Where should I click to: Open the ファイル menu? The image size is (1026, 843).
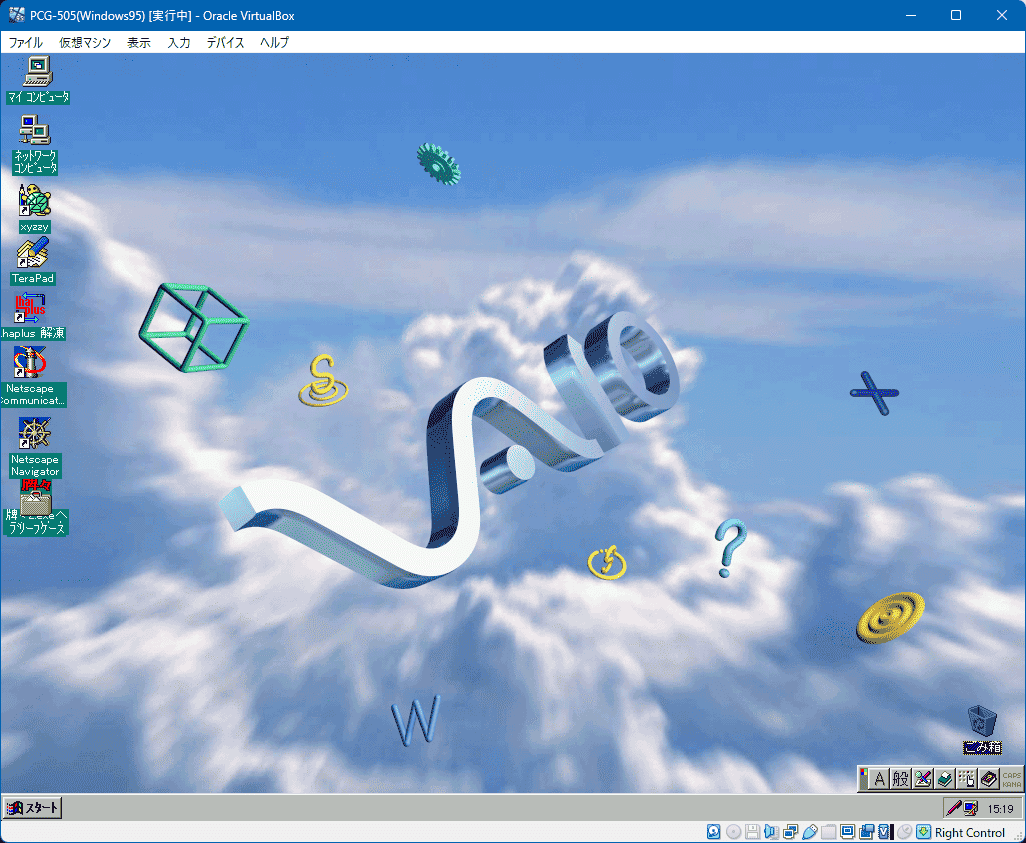tap(26, 43)
